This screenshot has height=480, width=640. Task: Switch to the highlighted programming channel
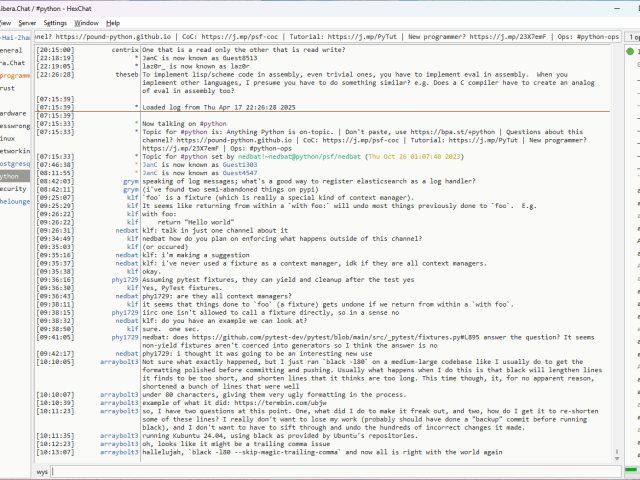pyautogui.click(x=15, y=75)
